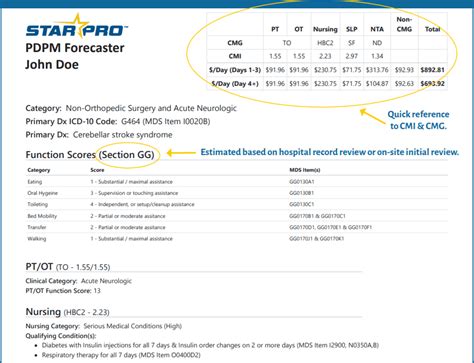The image size is (474, 363).
Task: Select the "Diabetes with Insulin injections" bullet
Action: [x=210, y=345]
